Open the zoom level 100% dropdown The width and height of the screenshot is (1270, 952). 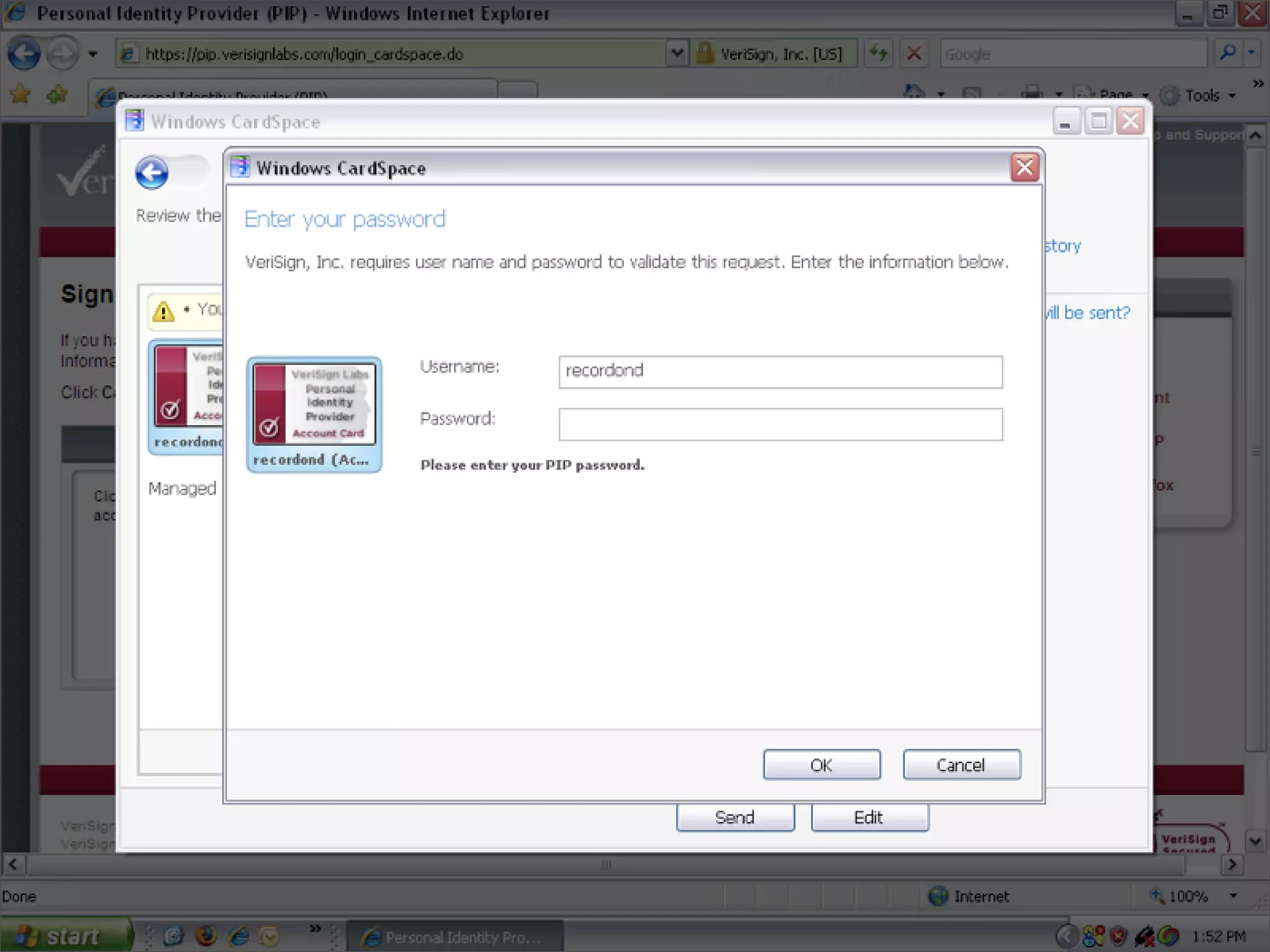click(x=1233, y=896)
